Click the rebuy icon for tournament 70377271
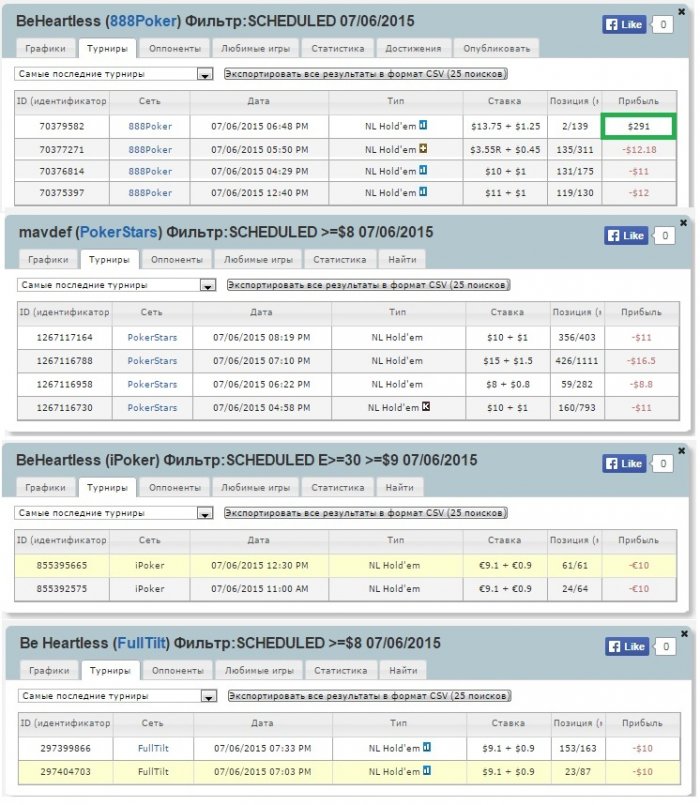Screen dimensions: 700x805 pyautogui.click(x=423, y=148)
